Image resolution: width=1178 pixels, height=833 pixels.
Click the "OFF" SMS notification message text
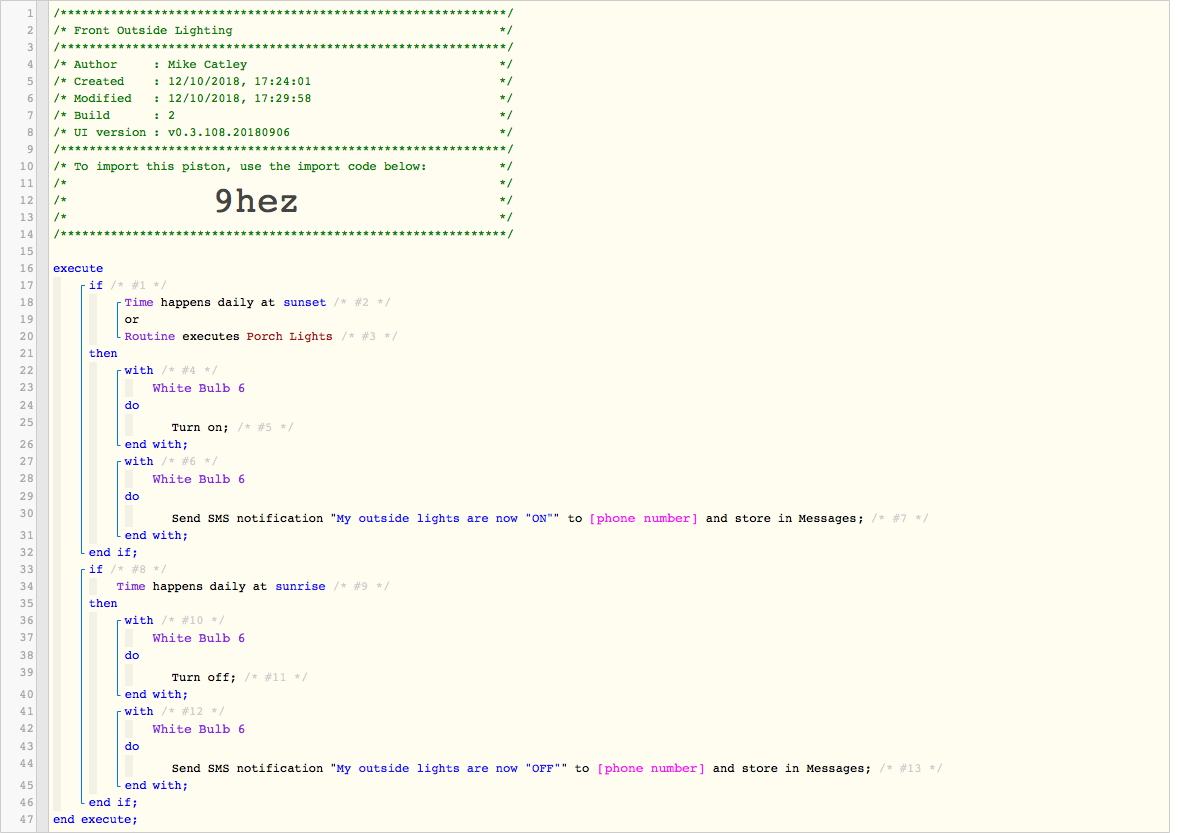click(449, 768)
